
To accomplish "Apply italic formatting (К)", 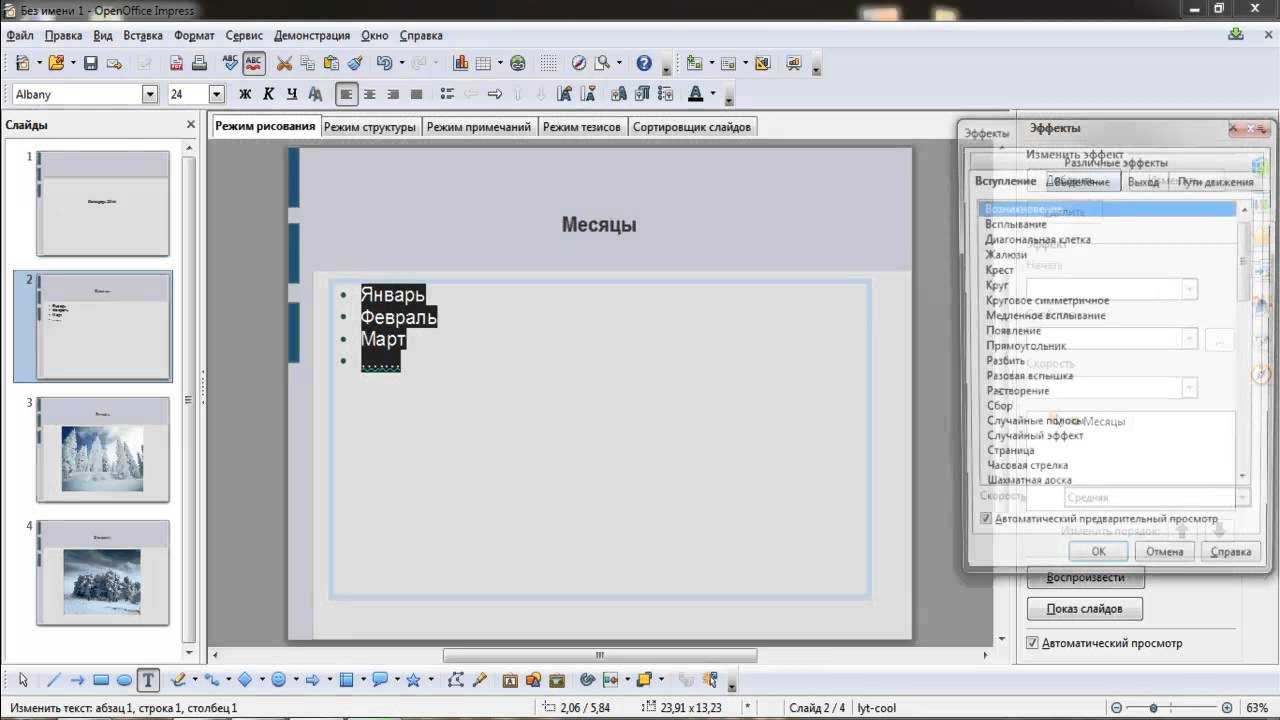I will (x=268, y=94).
